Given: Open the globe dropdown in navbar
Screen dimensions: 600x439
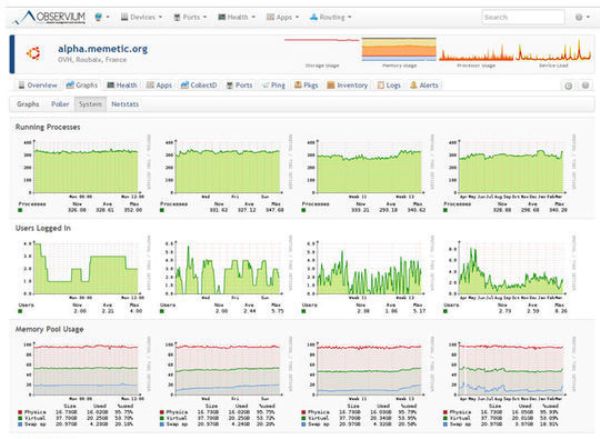Looking at the screenshot, I should pyautogui.click(x=103, y=17).
